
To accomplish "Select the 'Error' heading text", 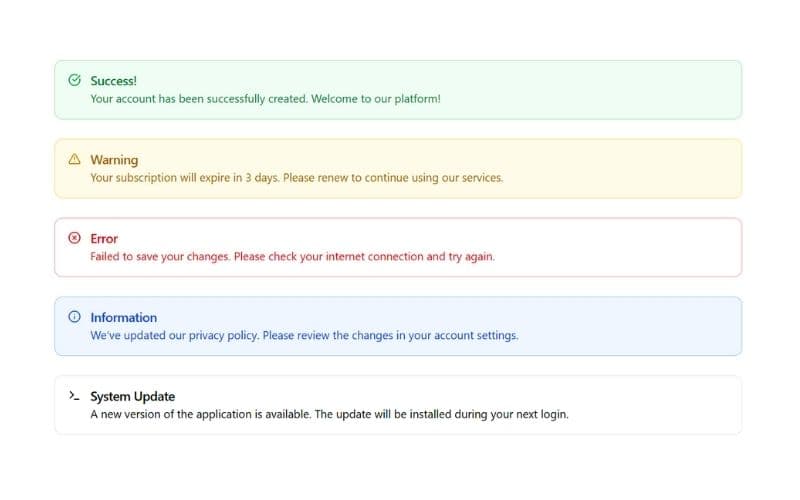I will (x=104, y=239).
